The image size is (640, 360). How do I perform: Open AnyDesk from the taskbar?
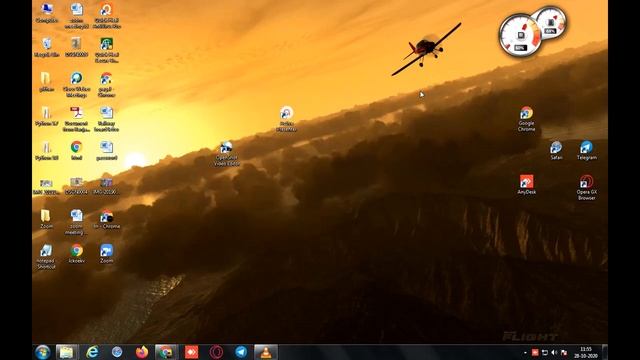pyautogui.click(x=191, y=352)
